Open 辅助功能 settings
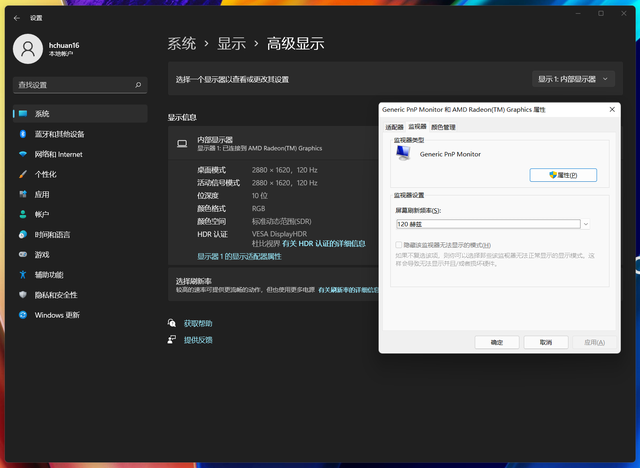640x468 pixels. point(80,275)
